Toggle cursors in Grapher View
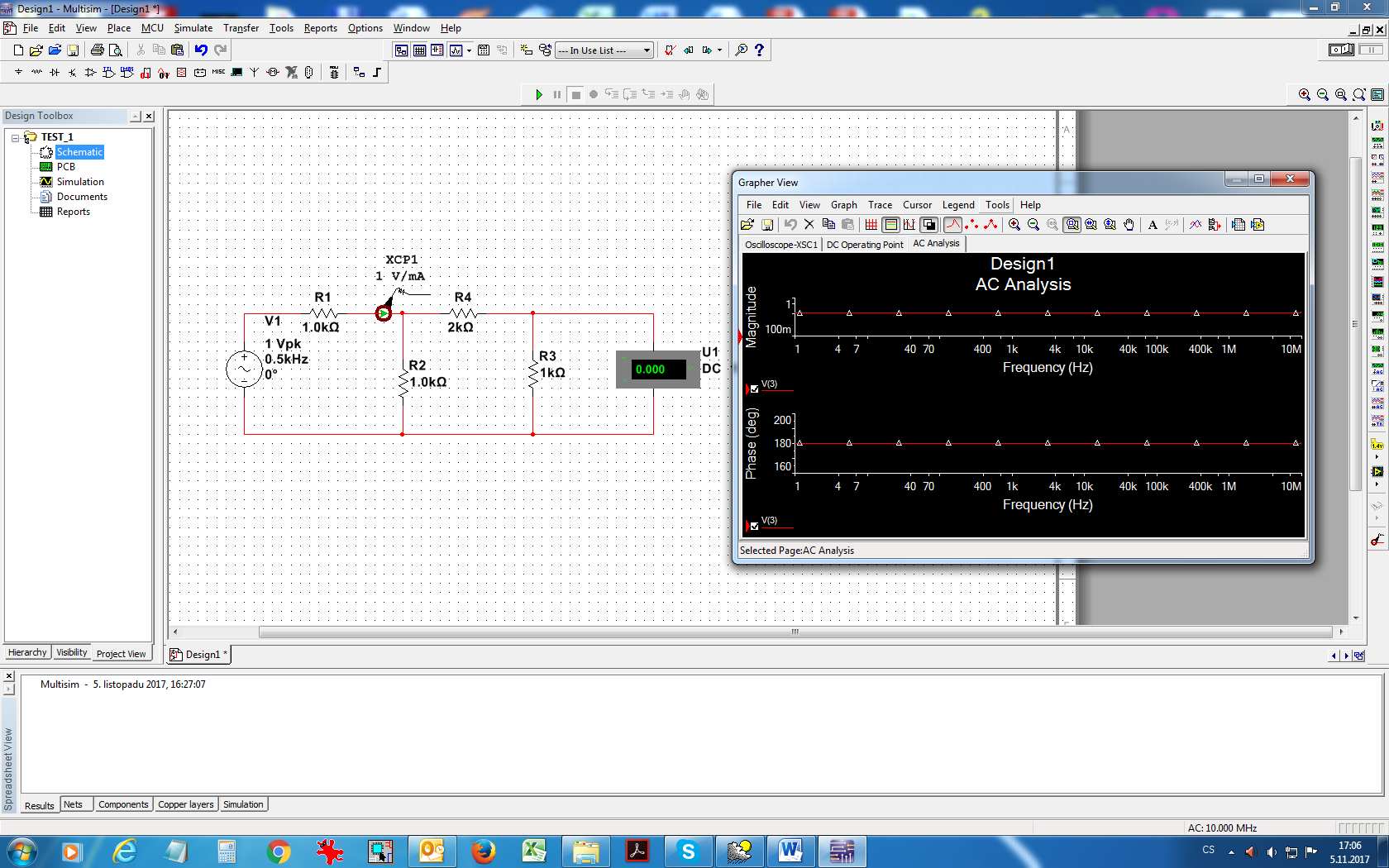Image resolution: width=1389 pixels, height=868 pixels. click(909, 225)
